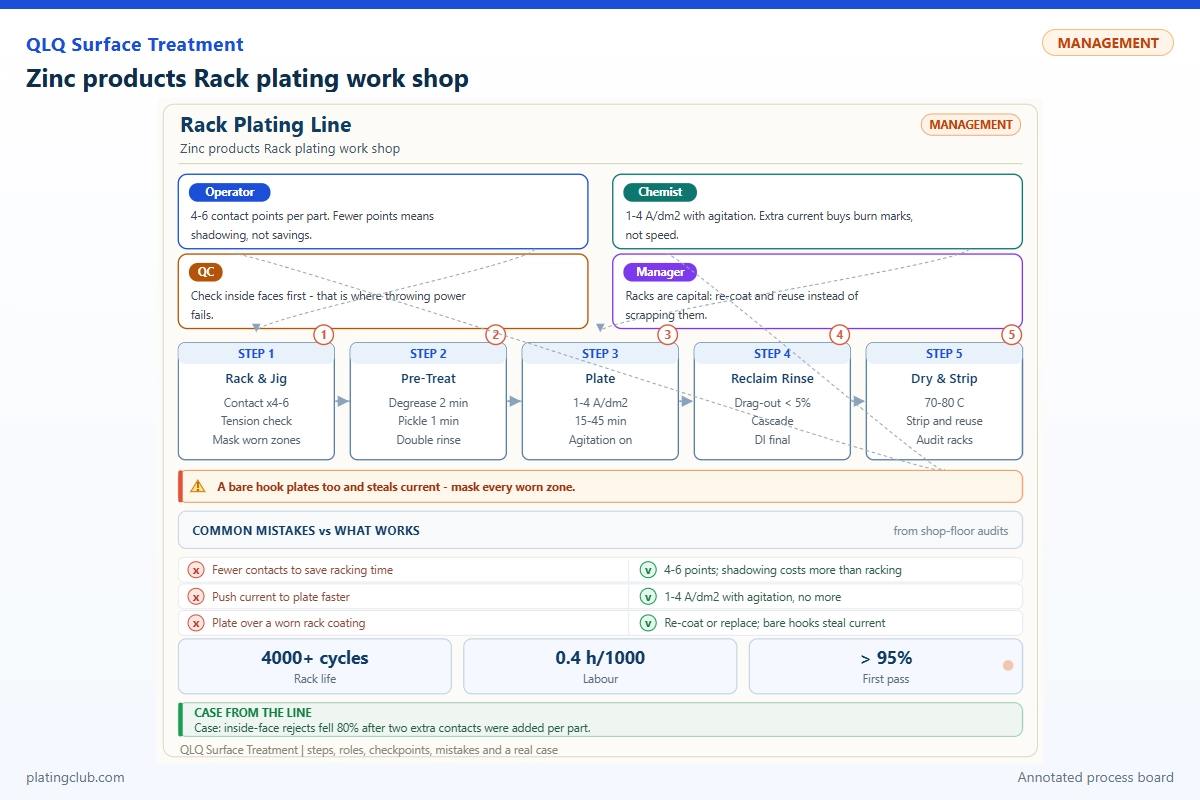Click the X icon beside "Plate over a worn rack coating"
Image resolution: width=1200 pixels, height=800 pixels.
(x=196, y=623)
